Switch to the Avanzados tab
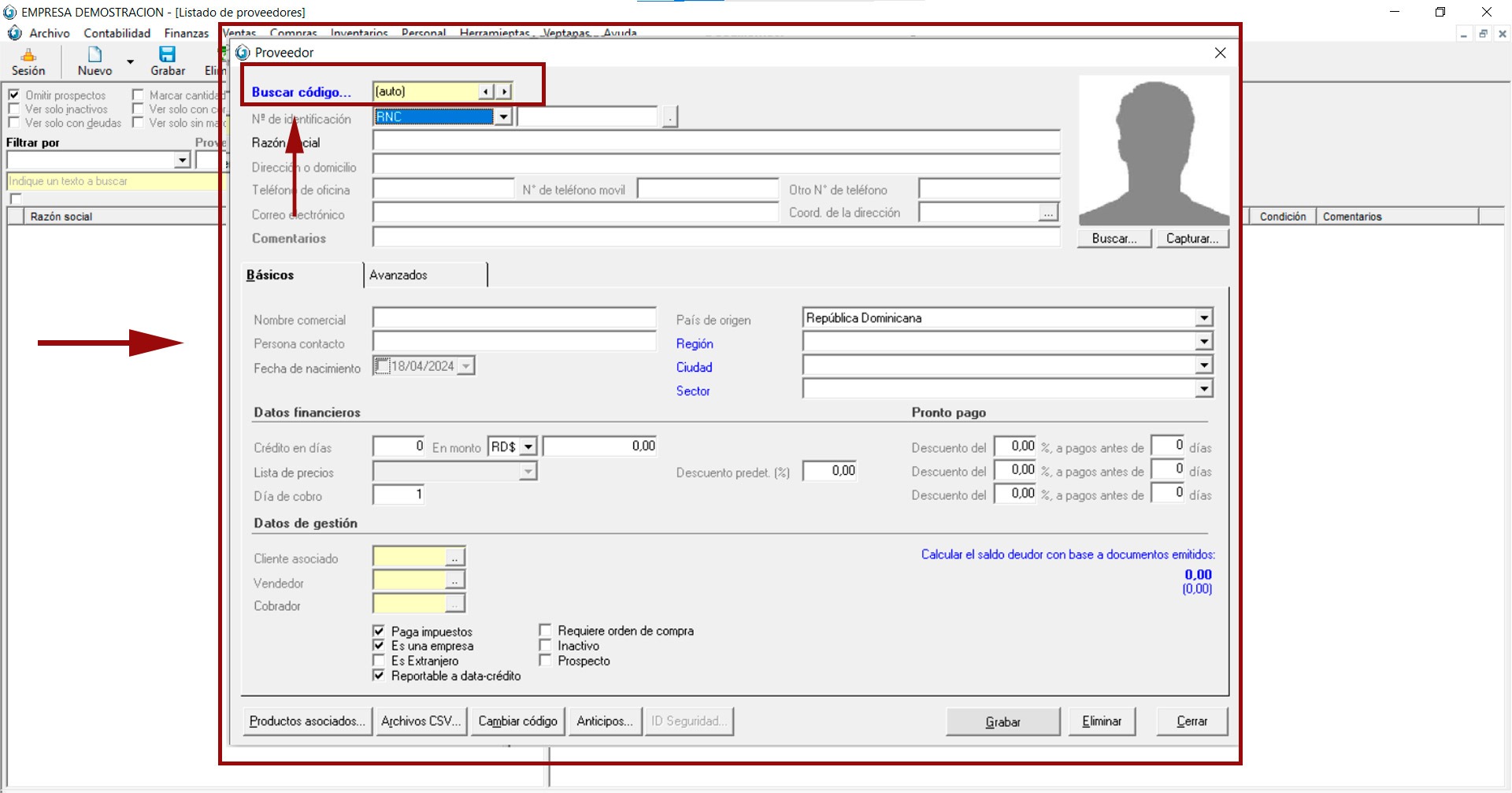1512x793 pixels. click(398, 275)
